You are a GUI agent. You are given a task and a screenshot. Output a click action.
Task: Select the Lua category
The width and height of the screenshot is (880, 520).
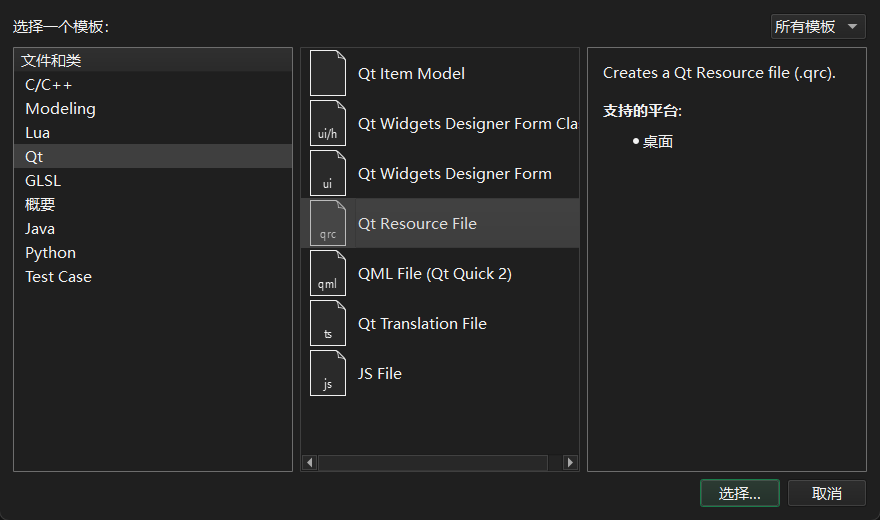153,133
